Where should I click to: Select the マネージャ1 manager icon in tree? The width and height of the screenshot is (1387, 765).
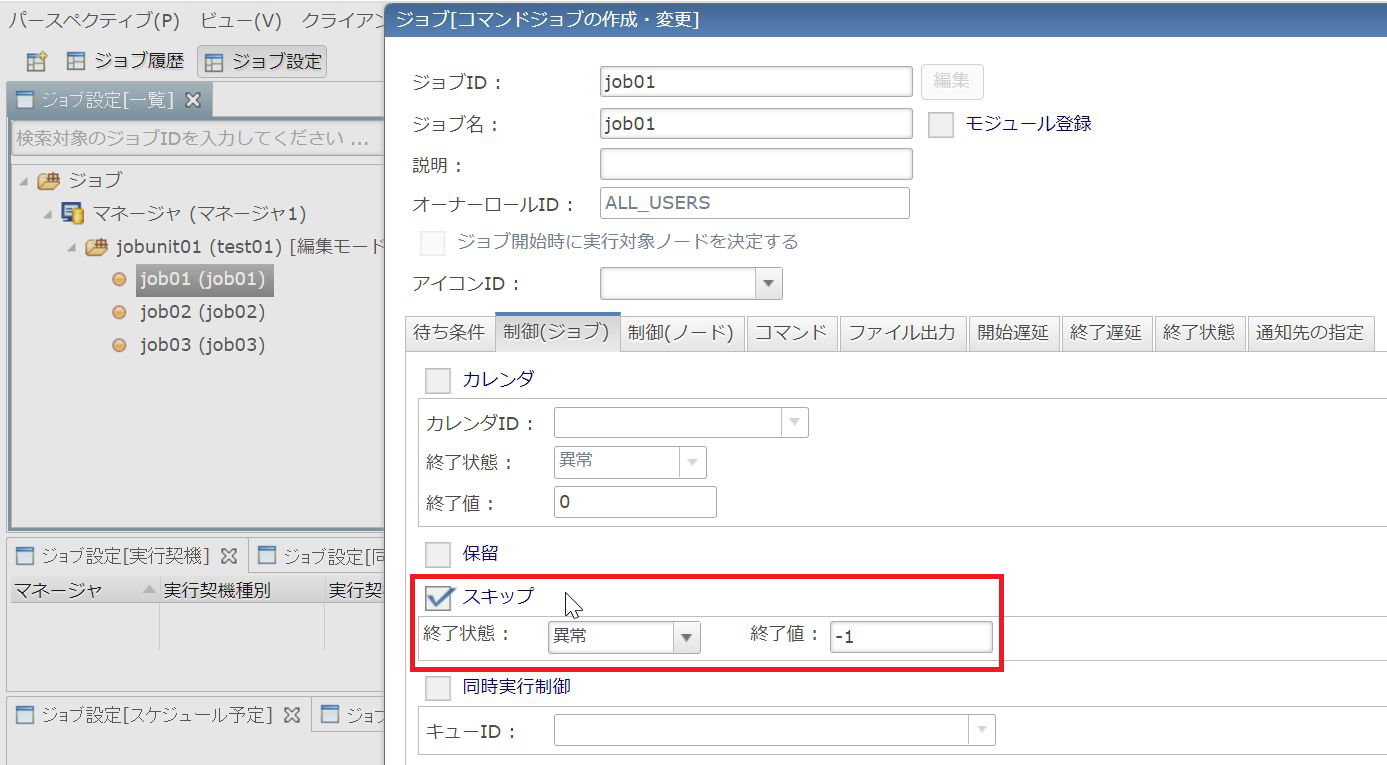pyautogui.click(x=72, y=214)
